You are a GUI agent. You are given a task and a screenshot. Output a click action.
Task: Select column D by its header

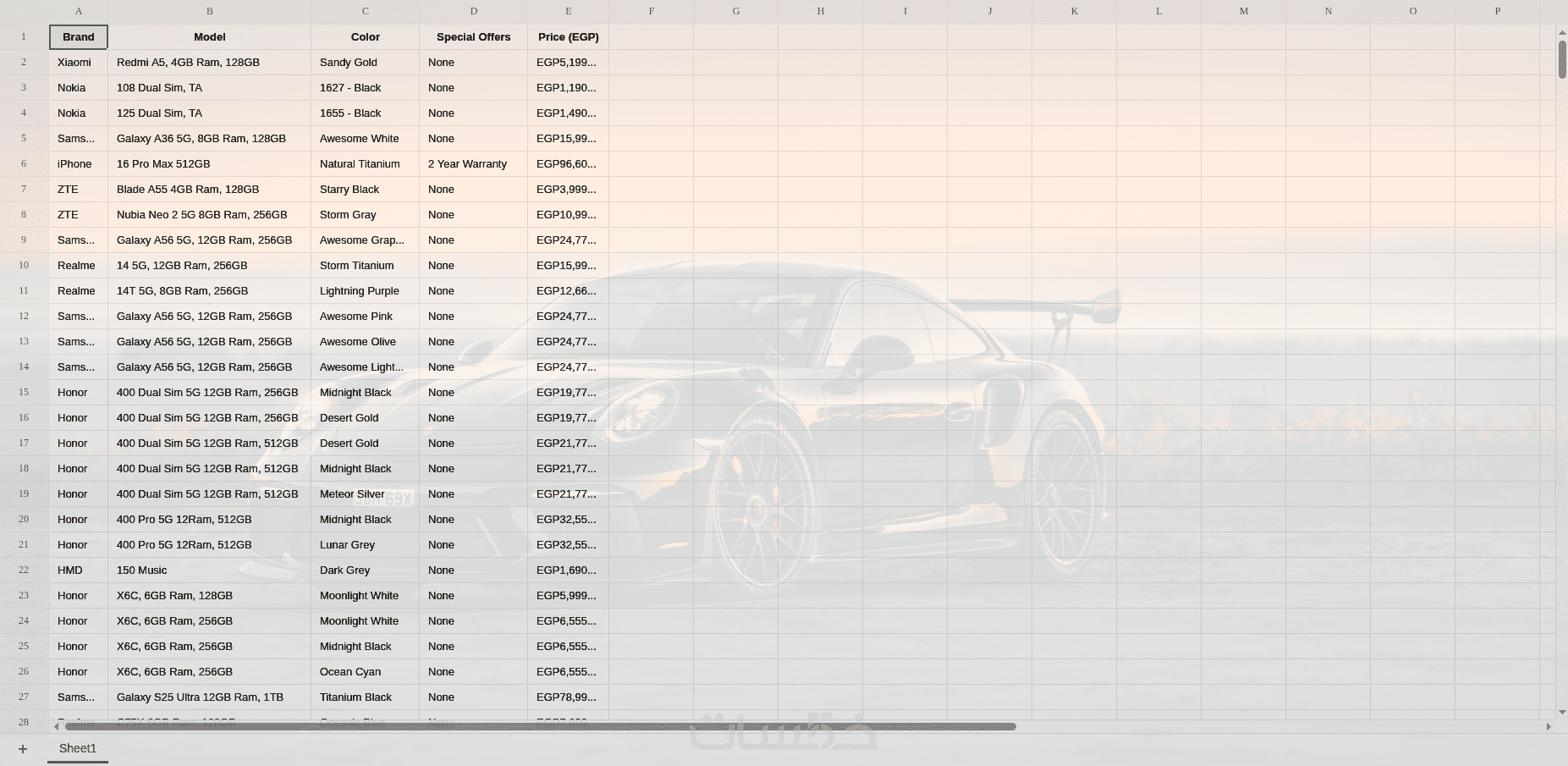tap(474, 11)
